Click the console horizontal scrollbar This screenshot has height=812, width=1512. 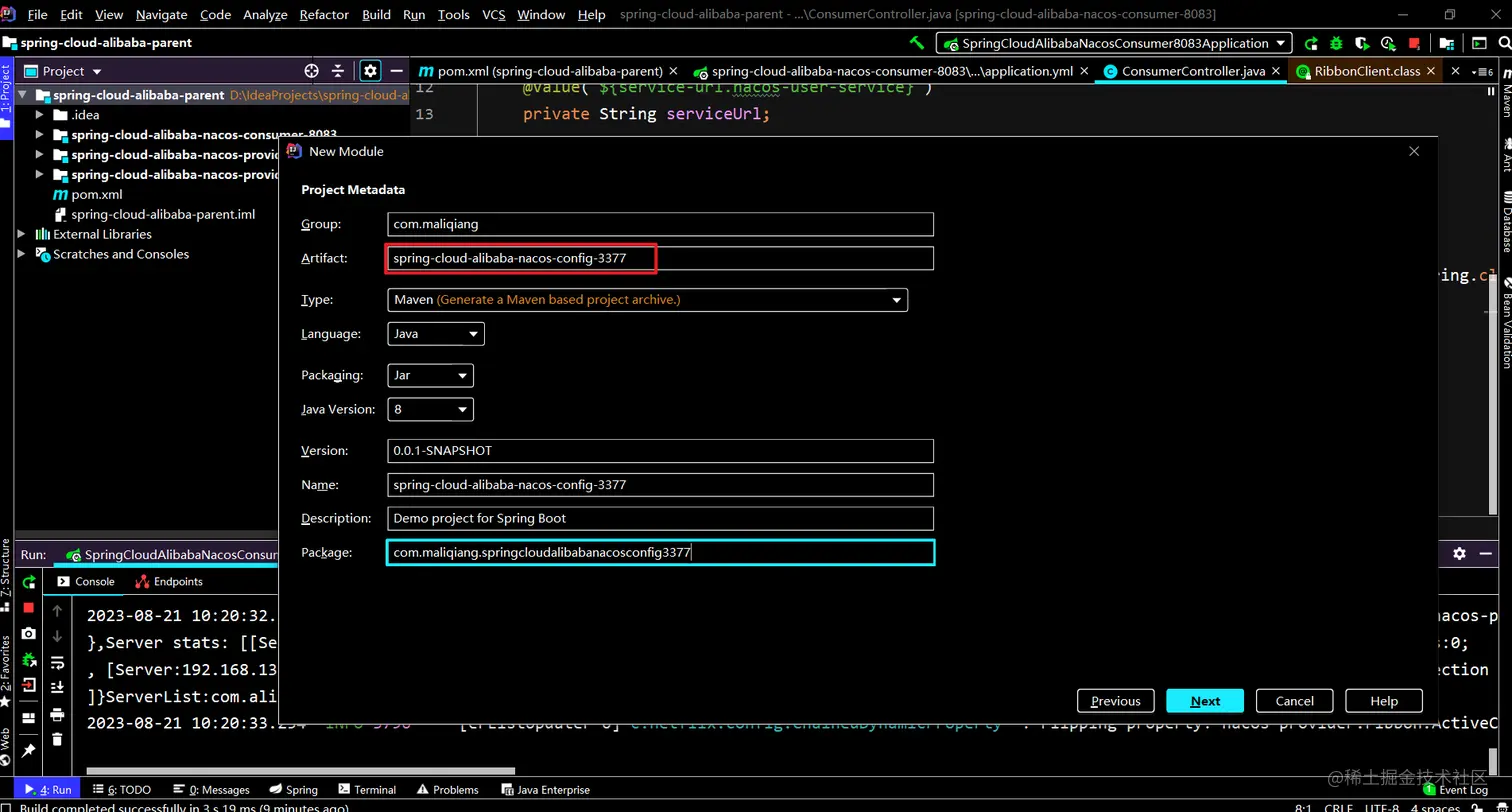pos(300,771)
